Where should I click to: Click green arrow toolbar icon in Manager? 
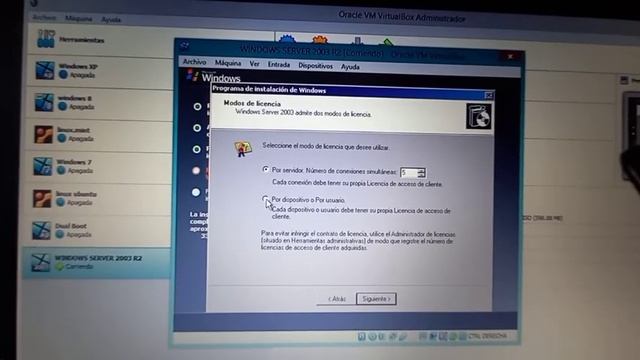click(387, 42)
